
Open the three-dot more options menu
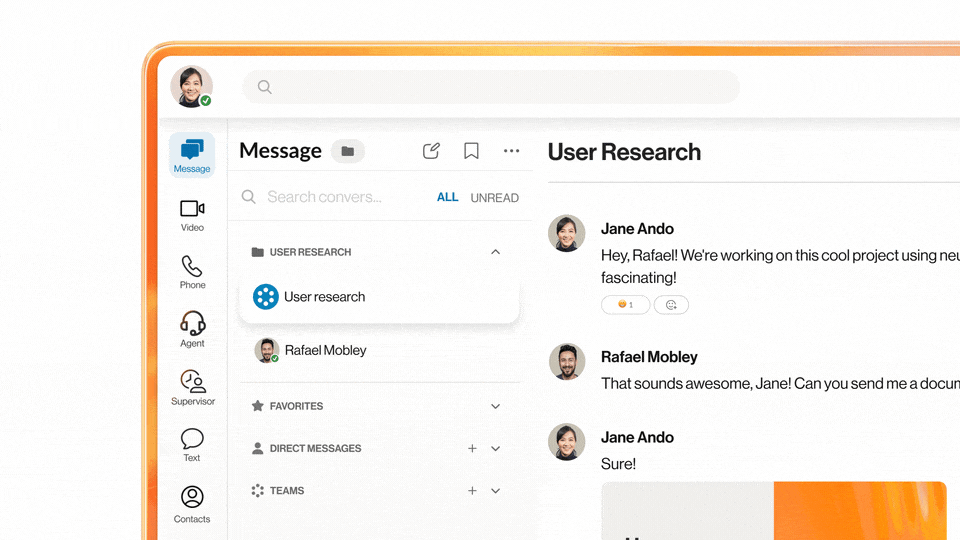pos(511,151)
